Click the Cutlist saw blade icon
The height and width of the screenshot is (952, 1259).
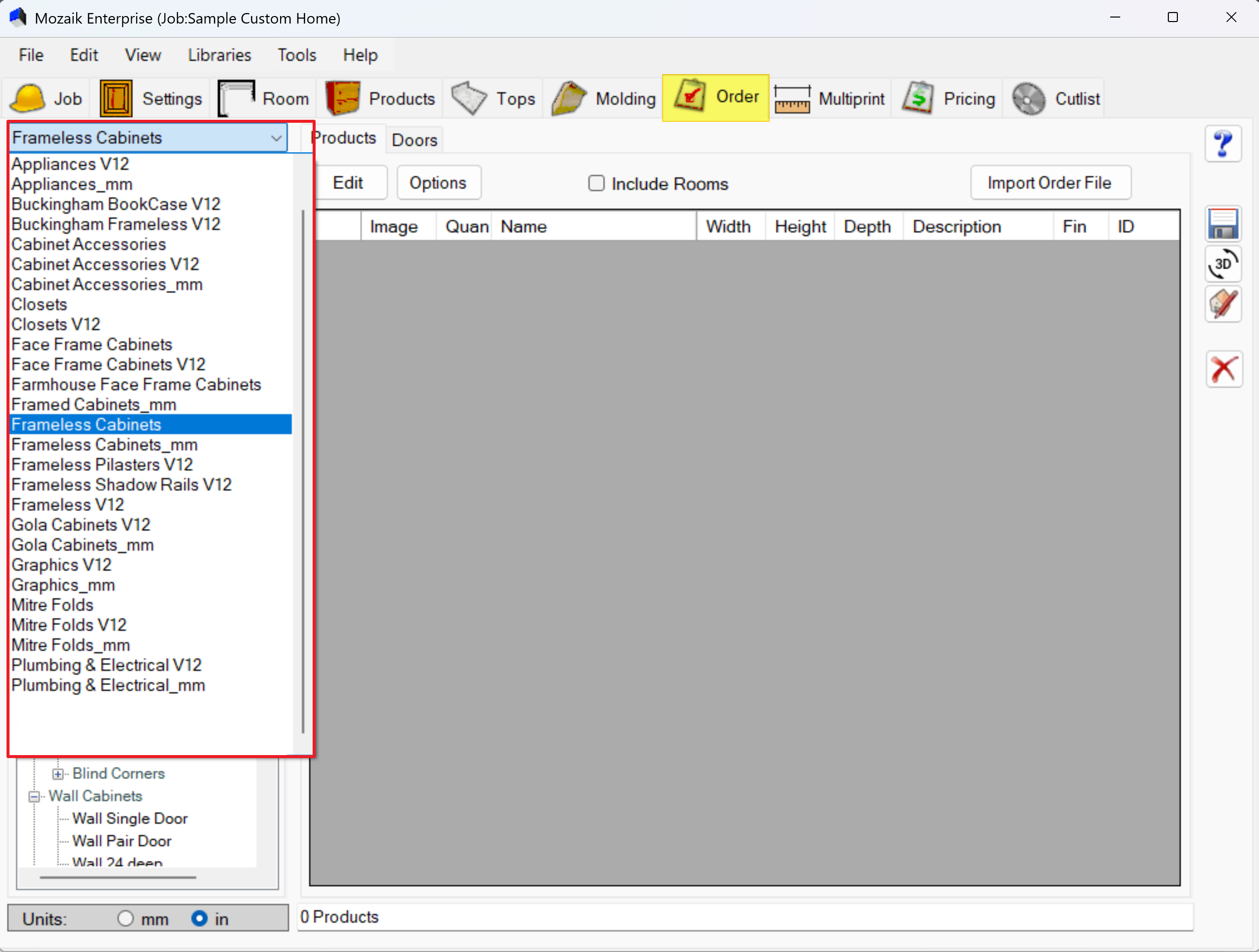coord(1028,99)
